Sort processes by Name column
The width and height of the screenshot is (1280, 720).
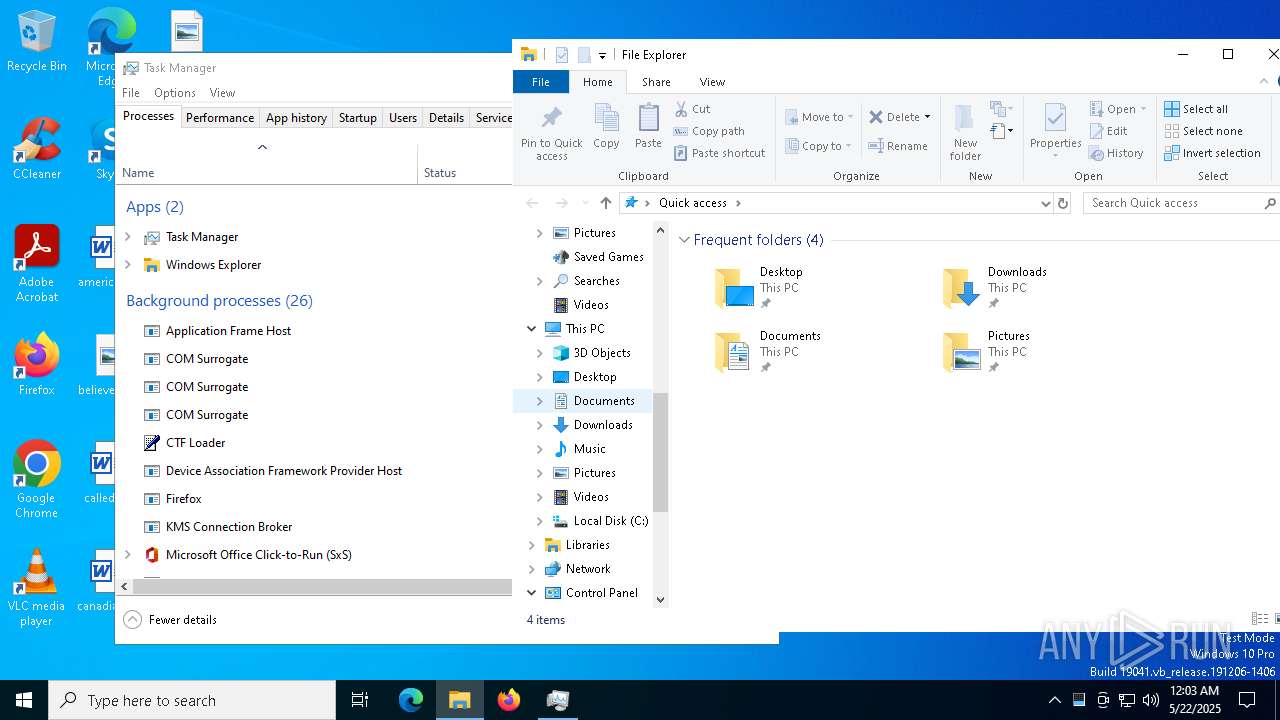coord(266,165)
